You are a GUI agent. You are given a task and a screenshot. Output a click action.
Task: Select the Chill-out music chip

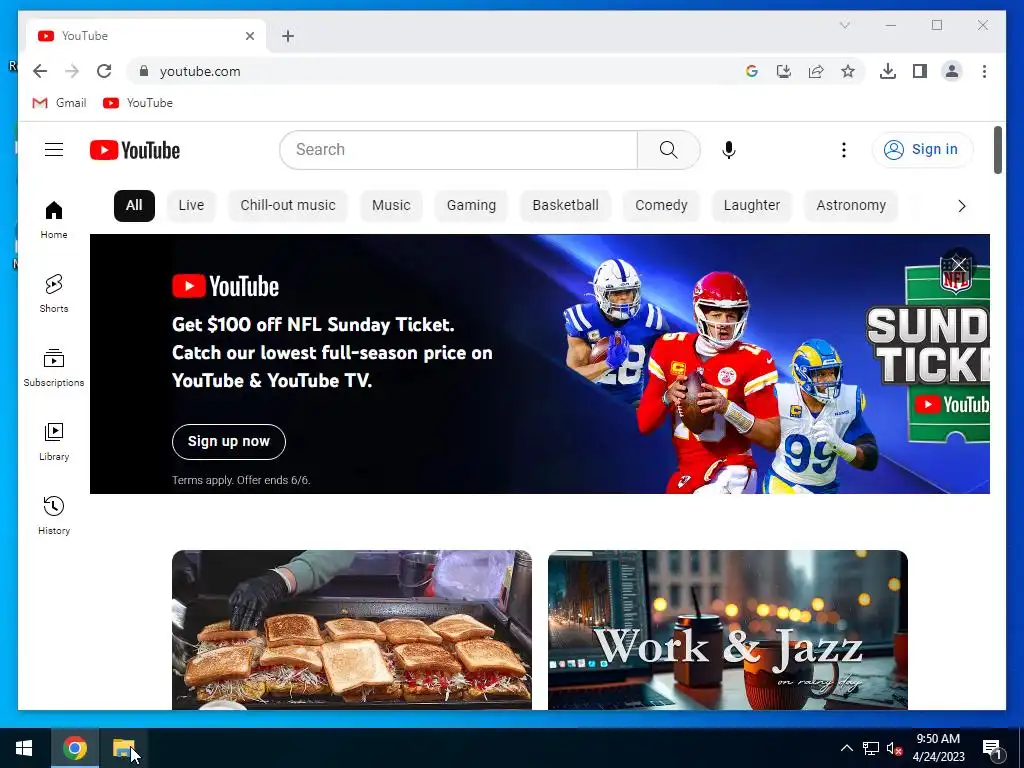pos(287,206)
